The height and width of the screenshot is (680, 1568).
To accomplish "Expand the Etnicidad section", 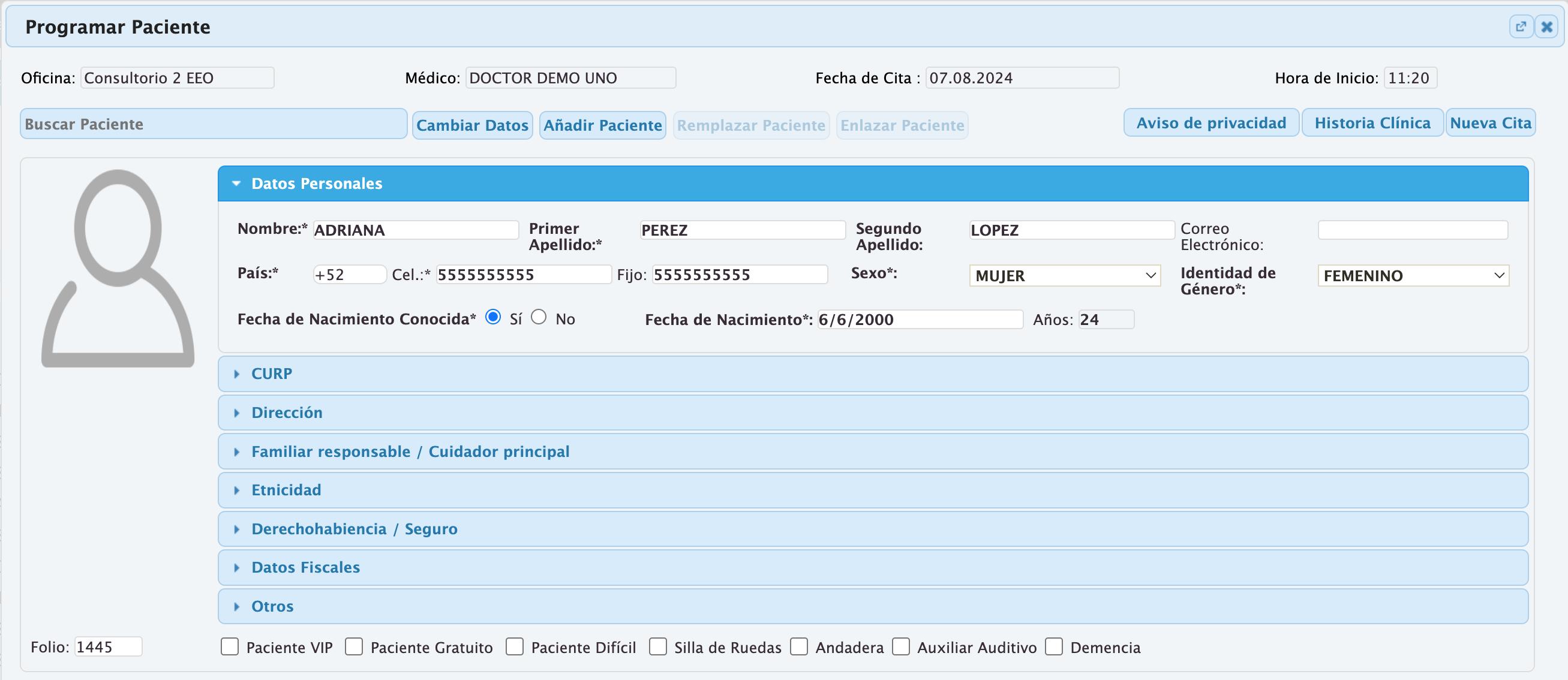I will point(873,491).
